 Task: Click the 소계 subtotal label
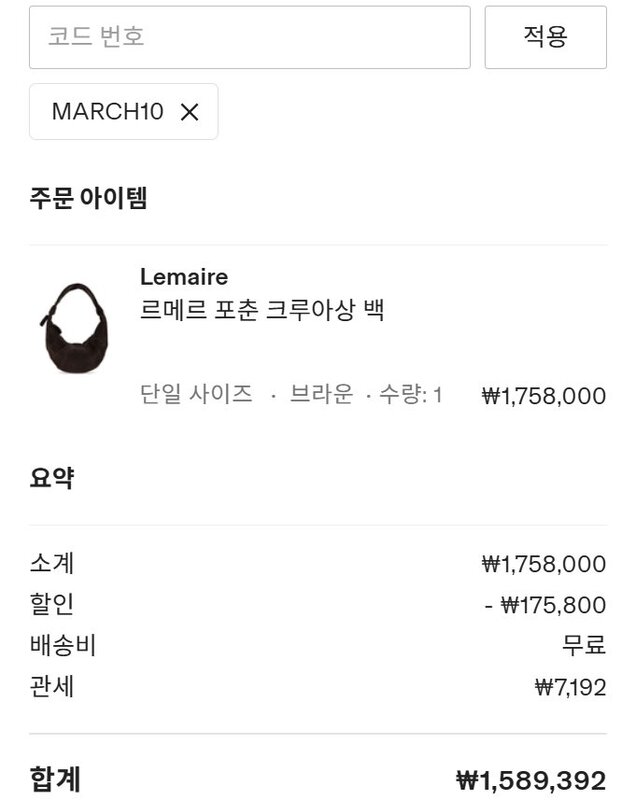tap(52, 564)
